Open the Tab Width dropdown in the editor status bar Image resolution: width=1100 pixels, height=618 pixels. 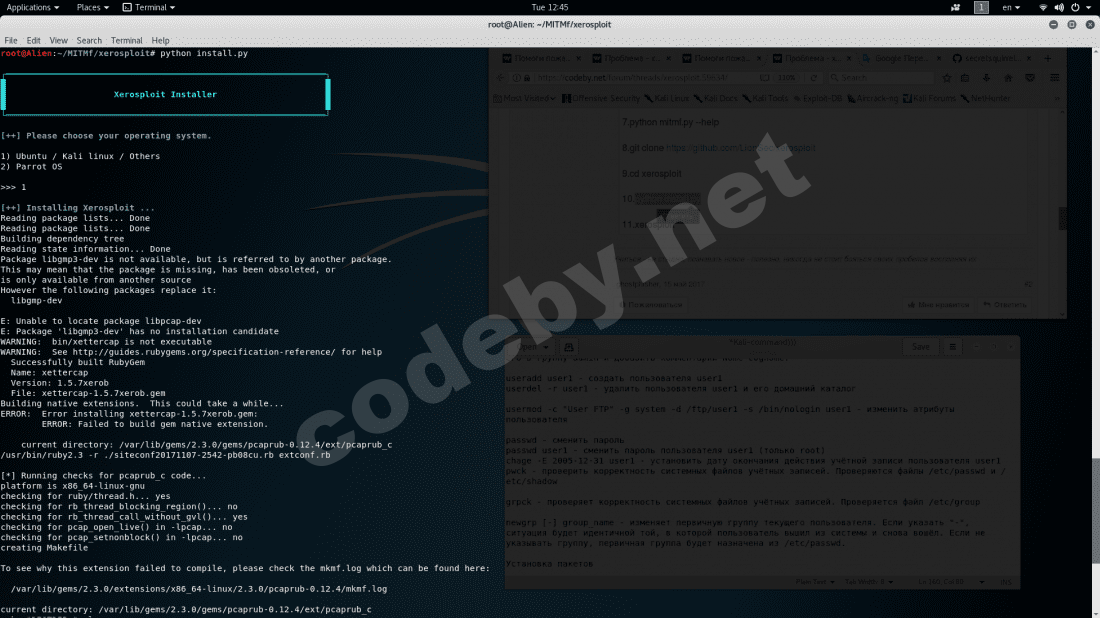click(x=869, y=582)
